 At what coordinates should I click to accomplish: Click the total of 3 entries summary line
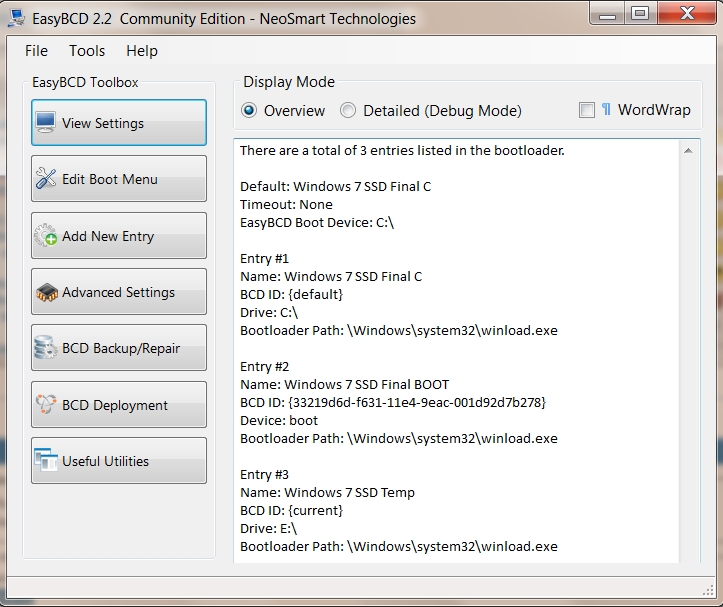[x=402, y=150]
